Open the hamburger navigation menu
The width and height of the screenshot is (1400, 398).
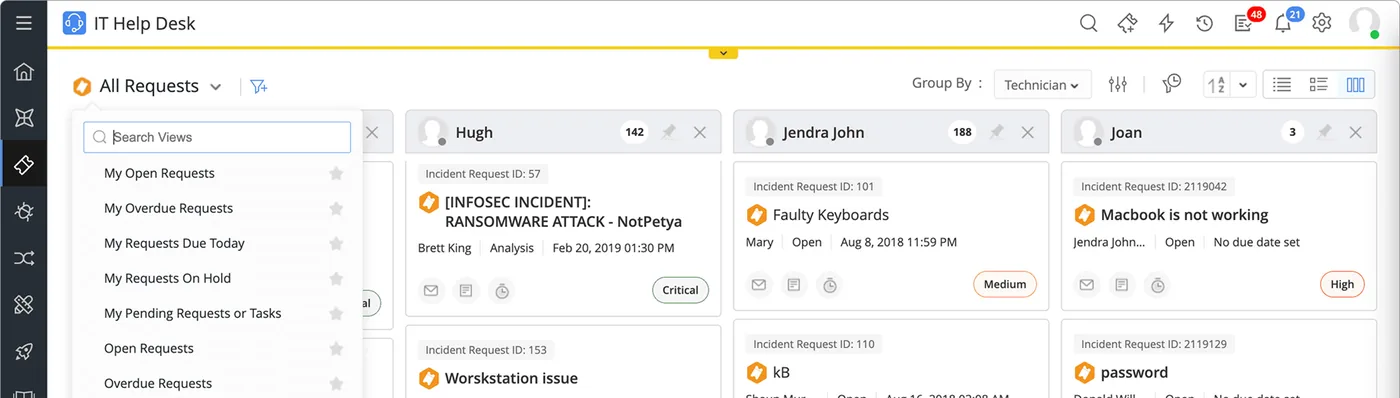click(x=24, y=23)
